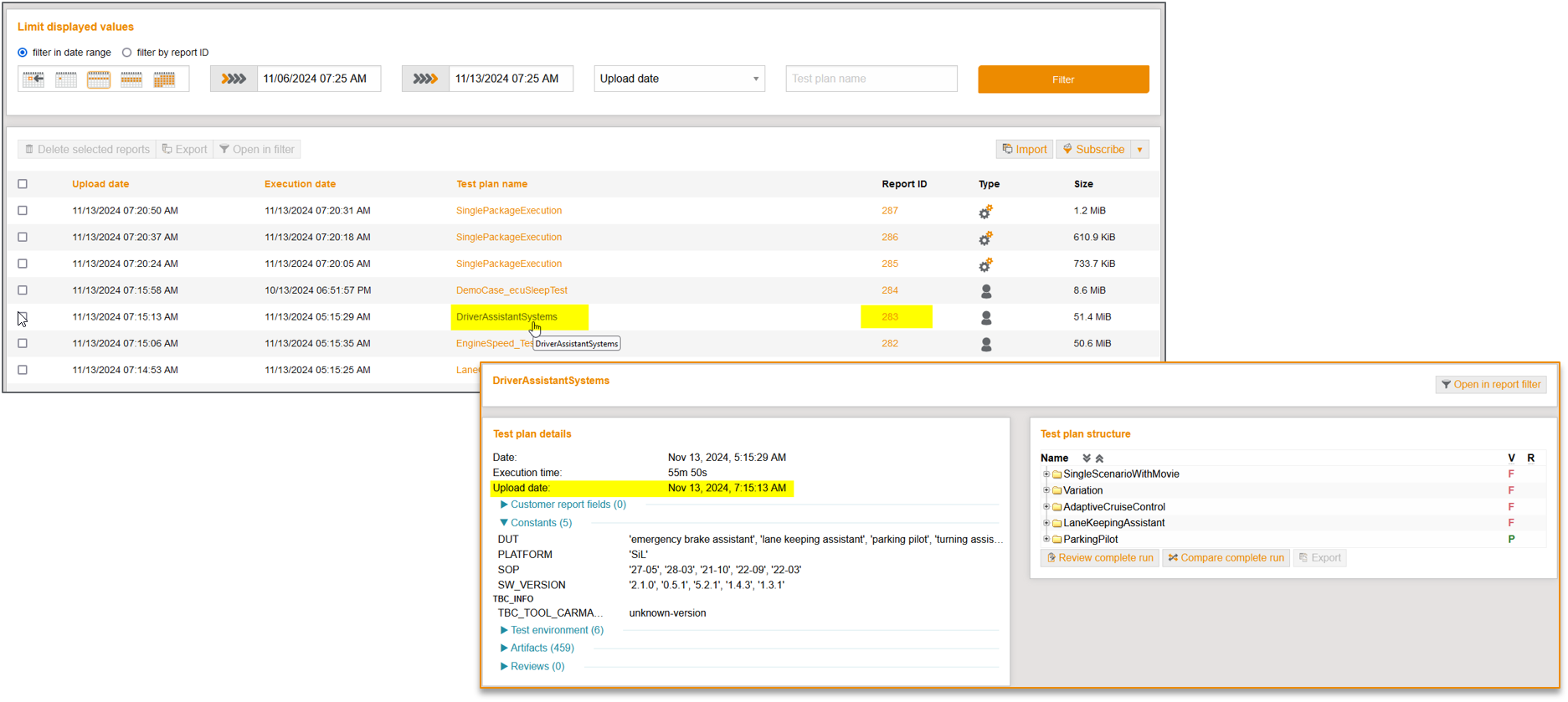Click the start date arrows button
Screen dimensions: 1568x702
[x=234, y=79]
